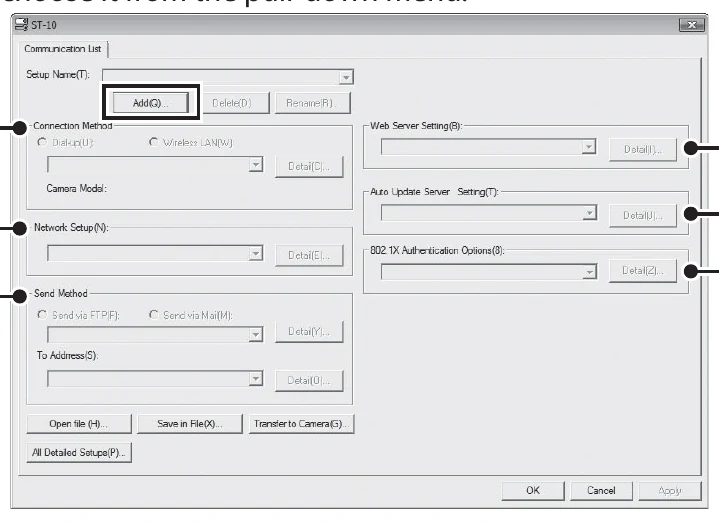The height and width of the screenshot is (525, 720).
Task: Click the Camera Model label
Action: coord(76,188)
